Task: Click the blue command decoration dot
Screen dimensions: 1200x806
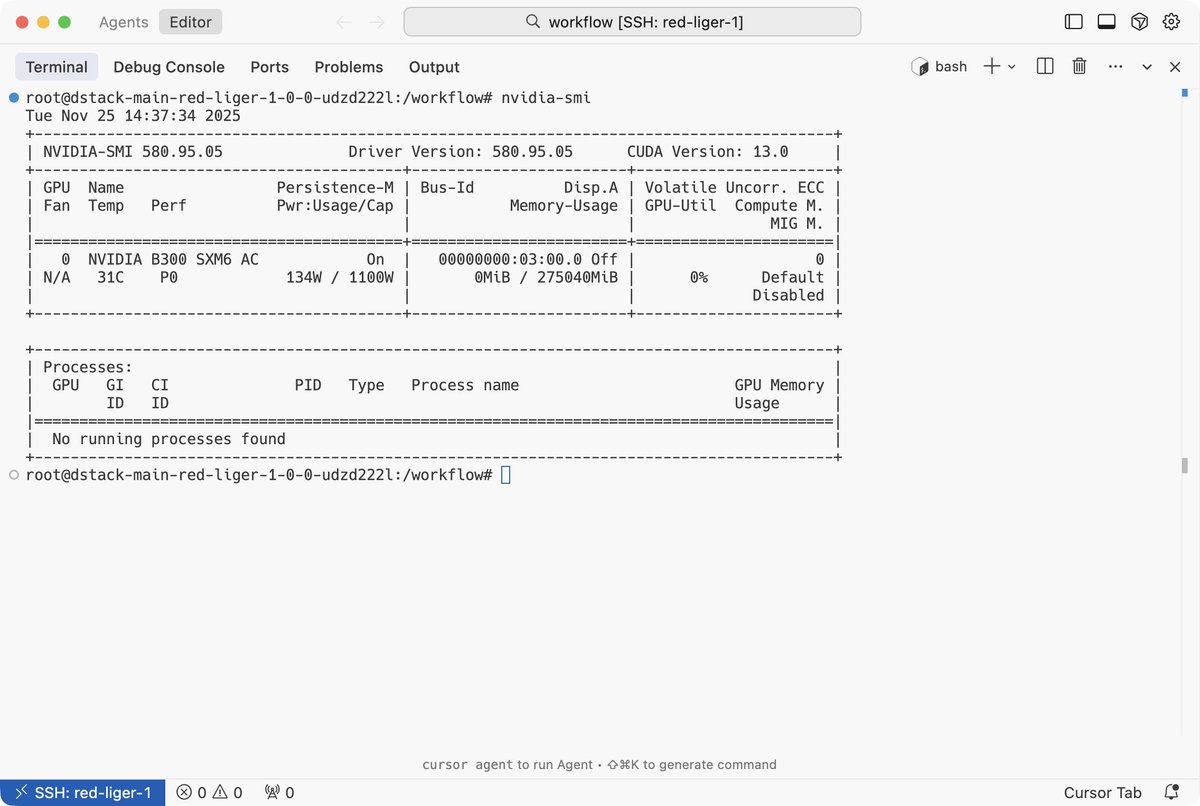Action: point(14,97)
